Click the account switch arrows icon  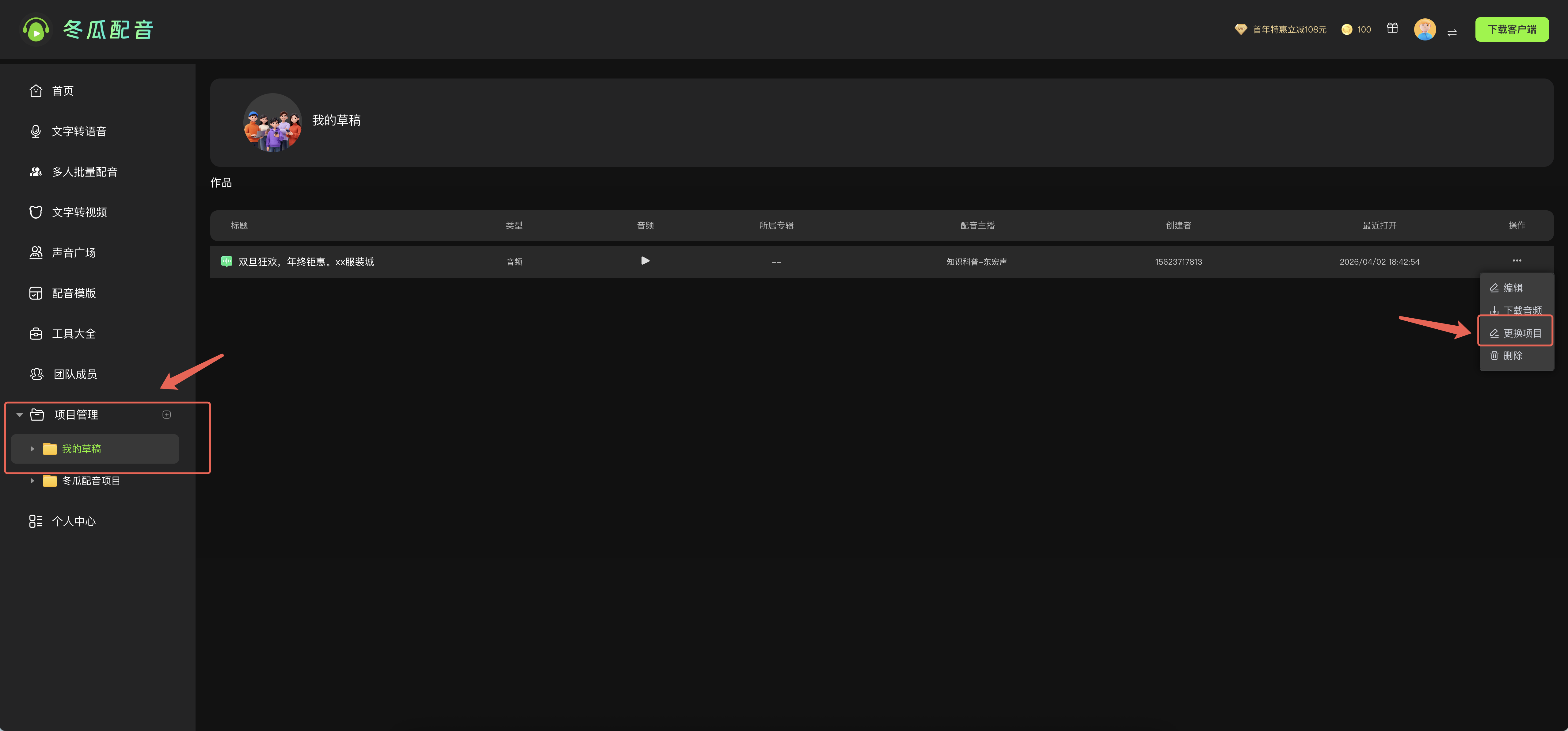[1452, 32]
